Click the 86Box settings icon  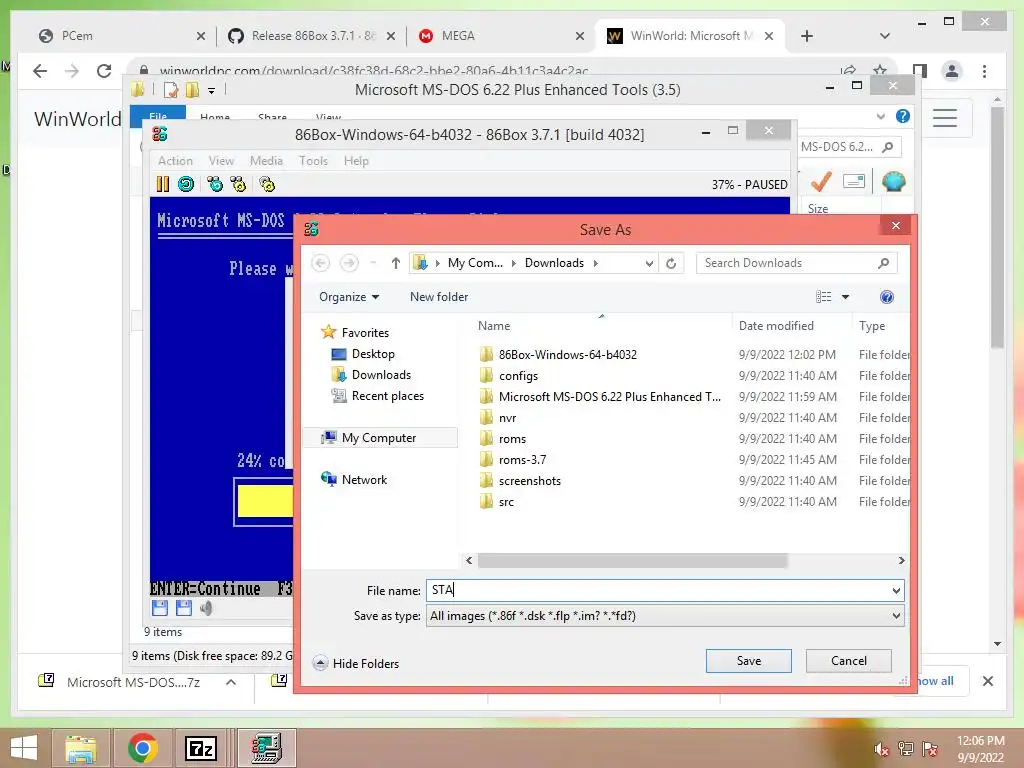click(267, 184)
